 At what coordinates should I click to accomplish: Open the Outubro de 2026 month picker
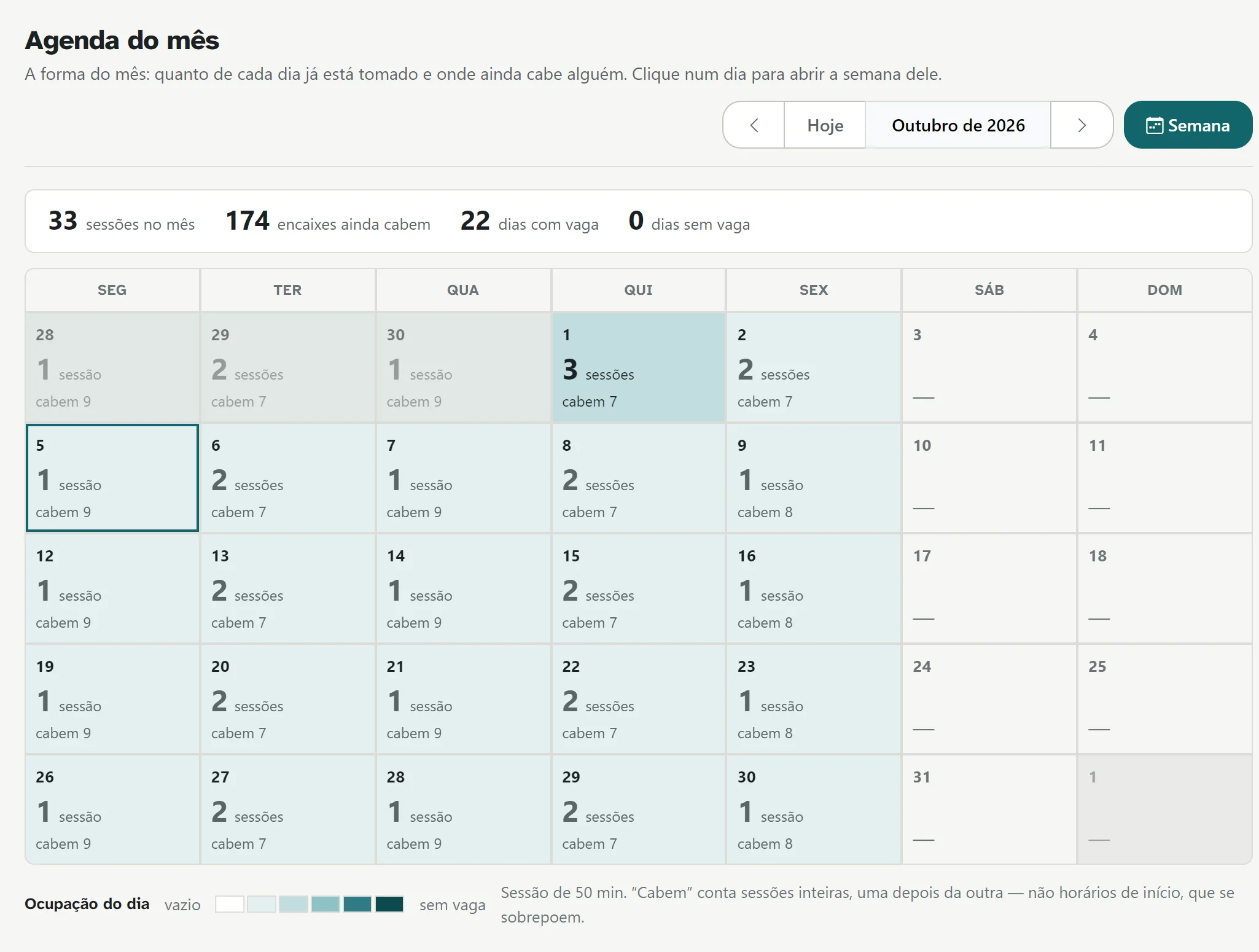958,125
